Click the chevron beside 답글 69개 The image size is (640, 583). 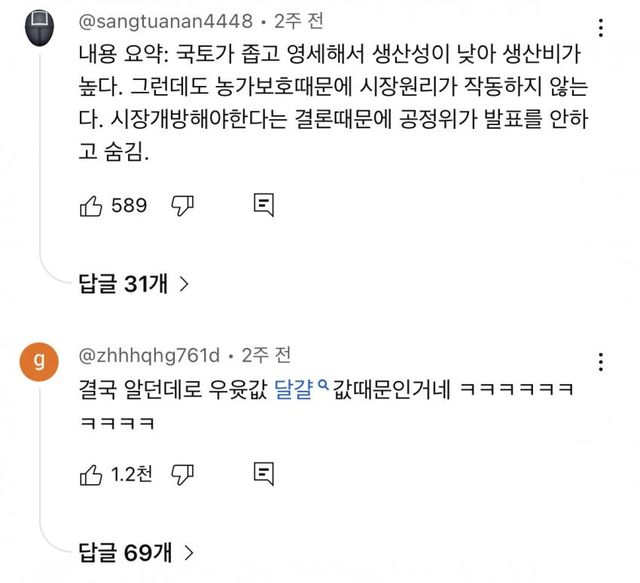pyautogui.click(x=184, y=551)
